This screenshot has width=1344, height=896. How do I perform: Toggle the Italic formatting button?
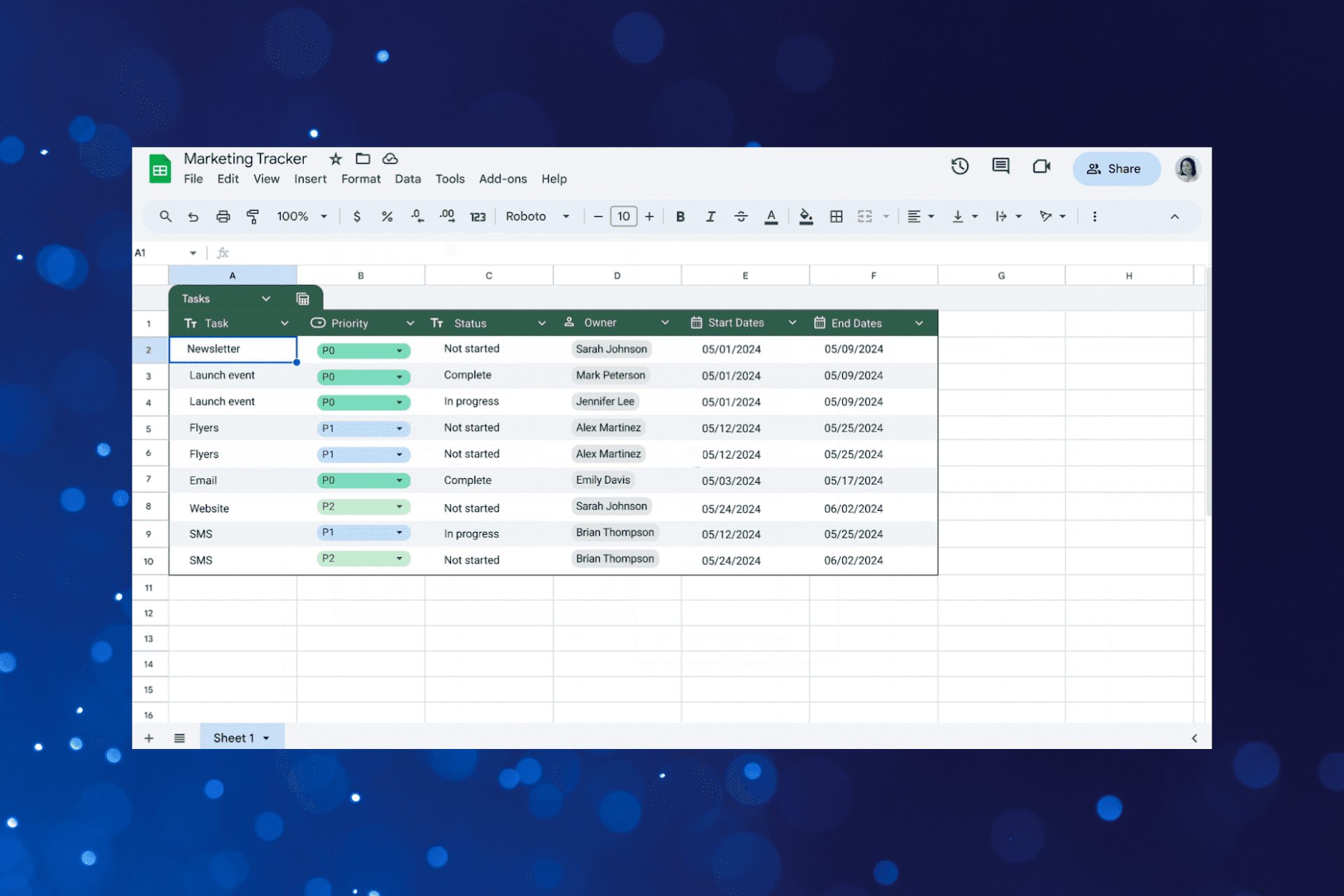[709, 217]
